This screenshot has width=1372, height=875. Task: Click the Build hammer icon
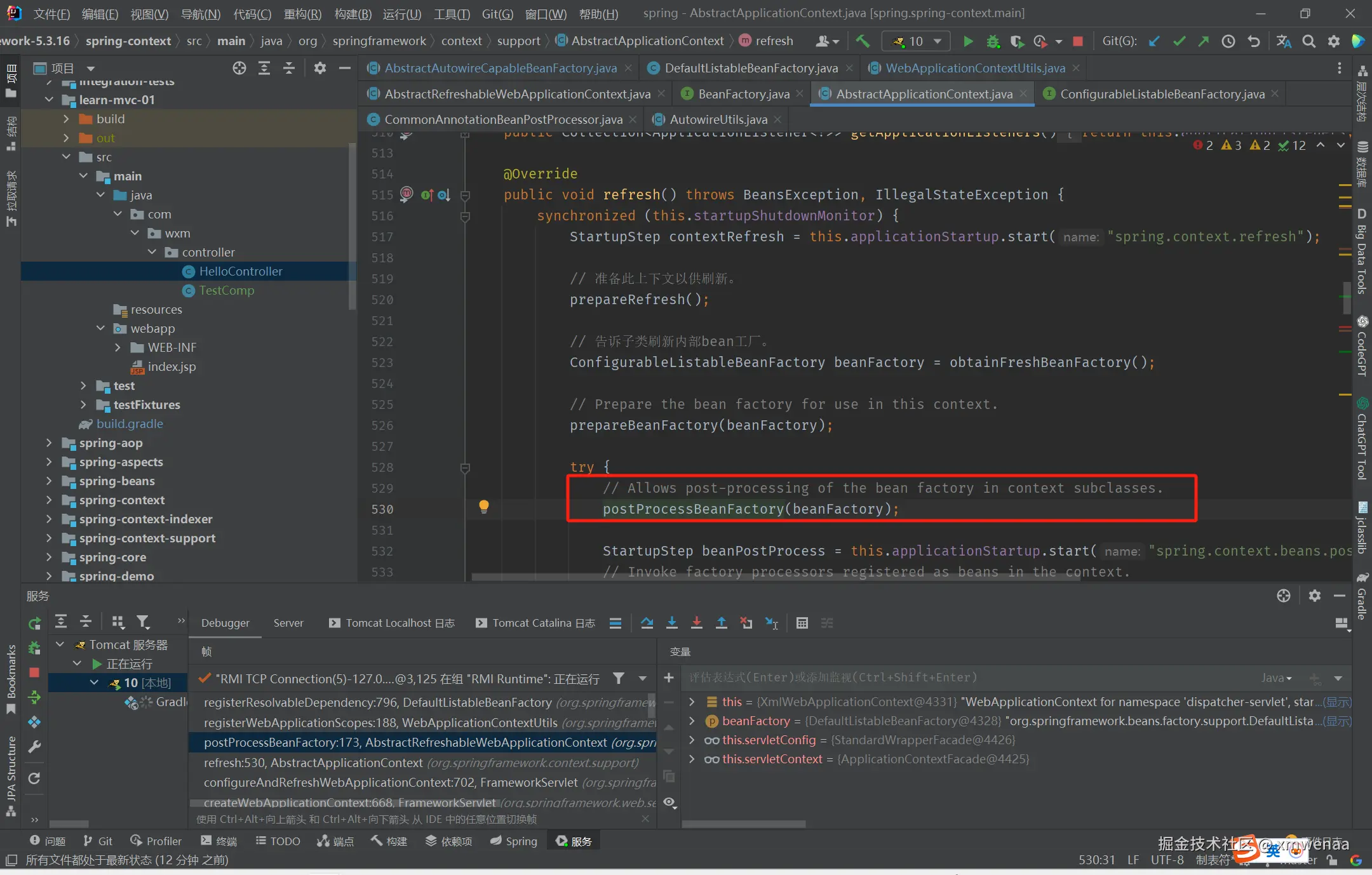[863, 41]
